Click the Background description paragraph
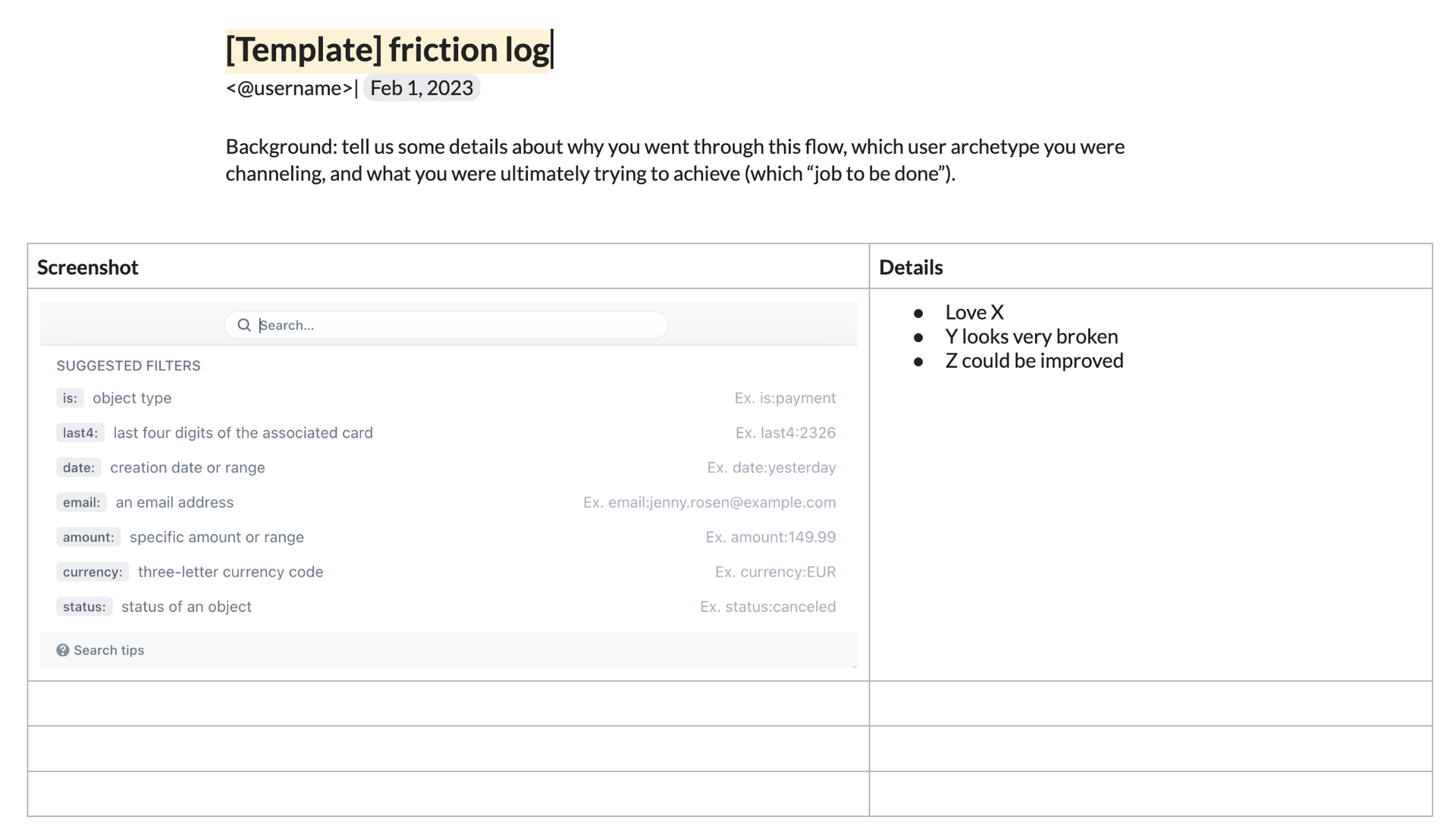 point(674,160)
